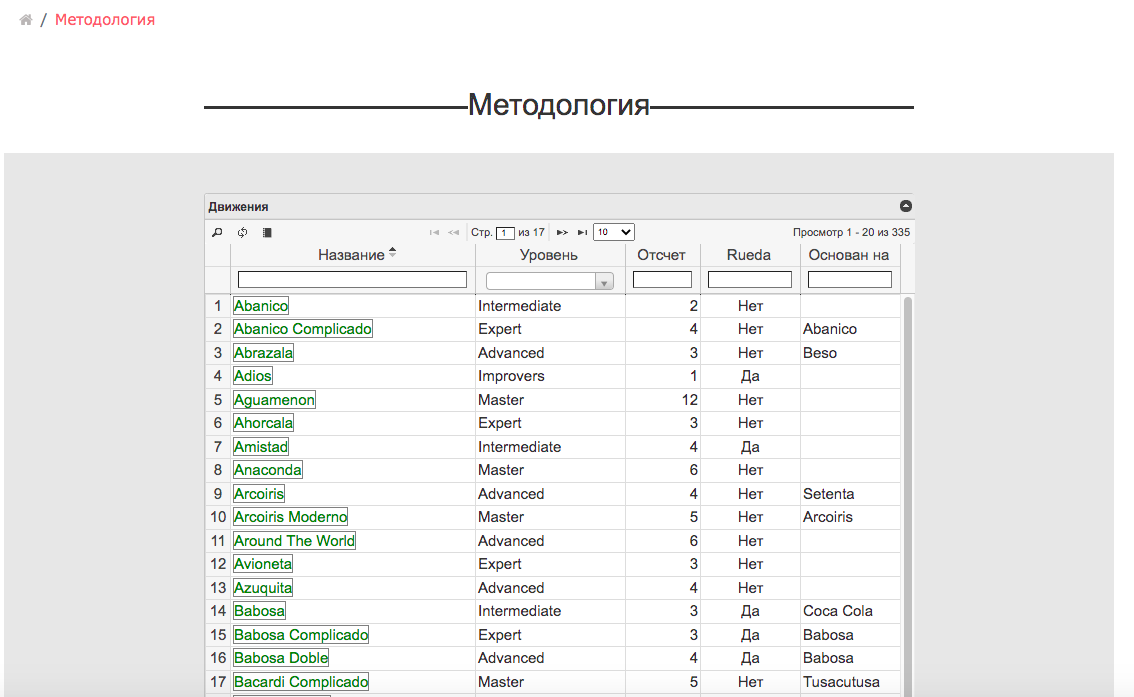The height and width of the screenshot is (697, 1134).
Task: Collapse the Движения grid panel
Action: (905, 206)
